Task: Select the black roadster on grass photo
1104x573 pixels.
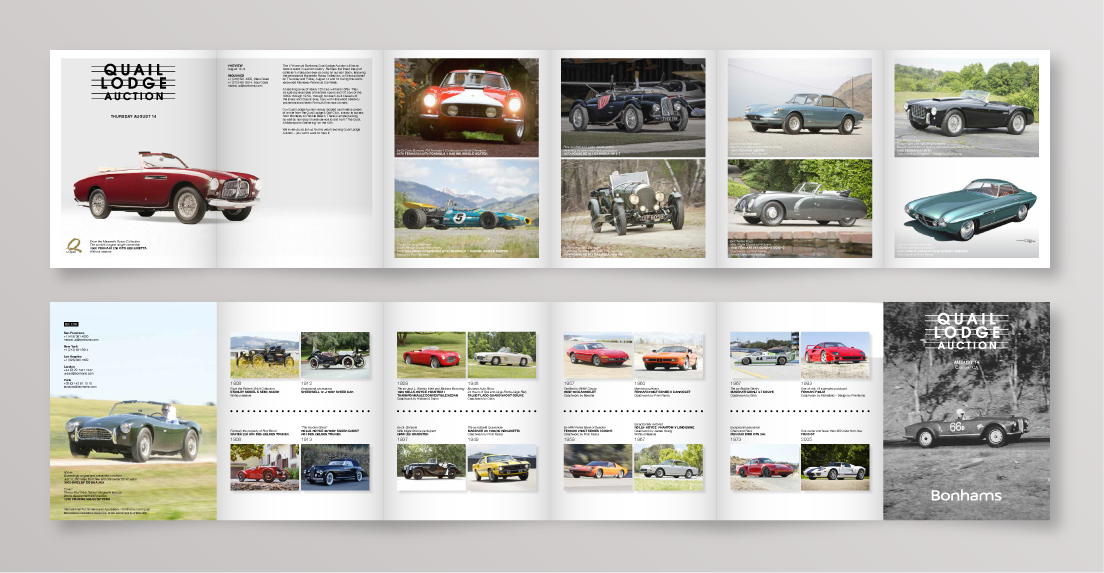Action: 967,109
